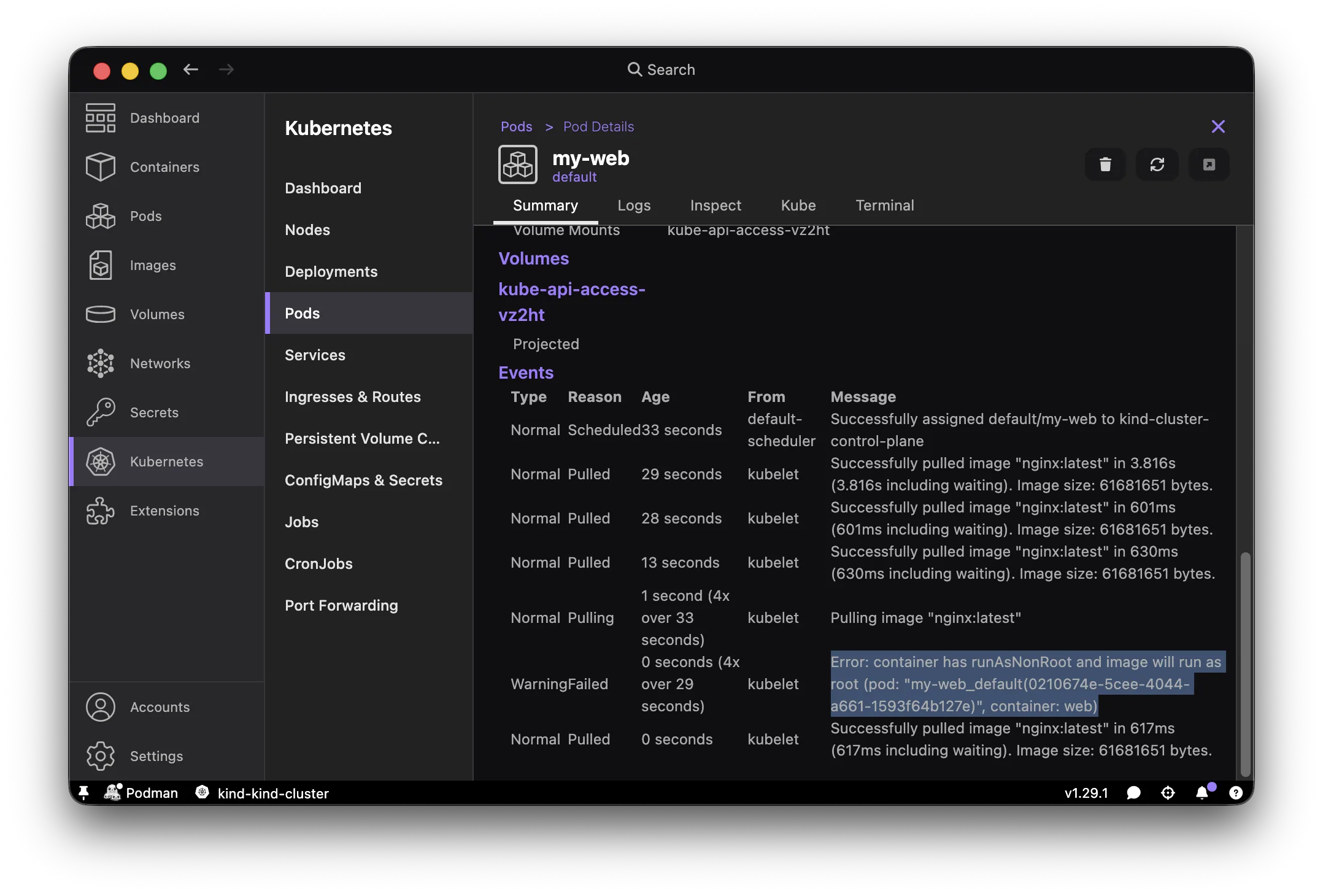Switch to the Kube tab

point(798,206)
